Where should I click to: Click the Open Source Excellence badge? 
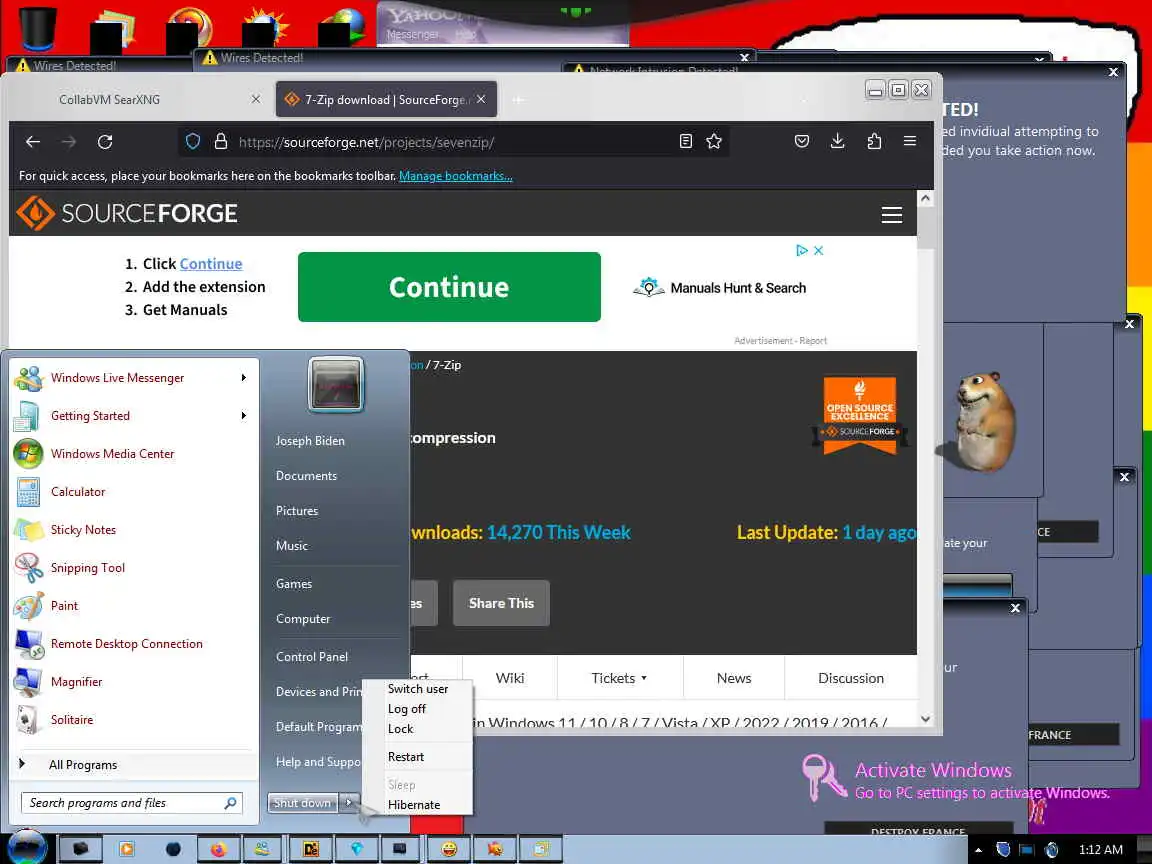pyautogui.click(x=860, y=414)
